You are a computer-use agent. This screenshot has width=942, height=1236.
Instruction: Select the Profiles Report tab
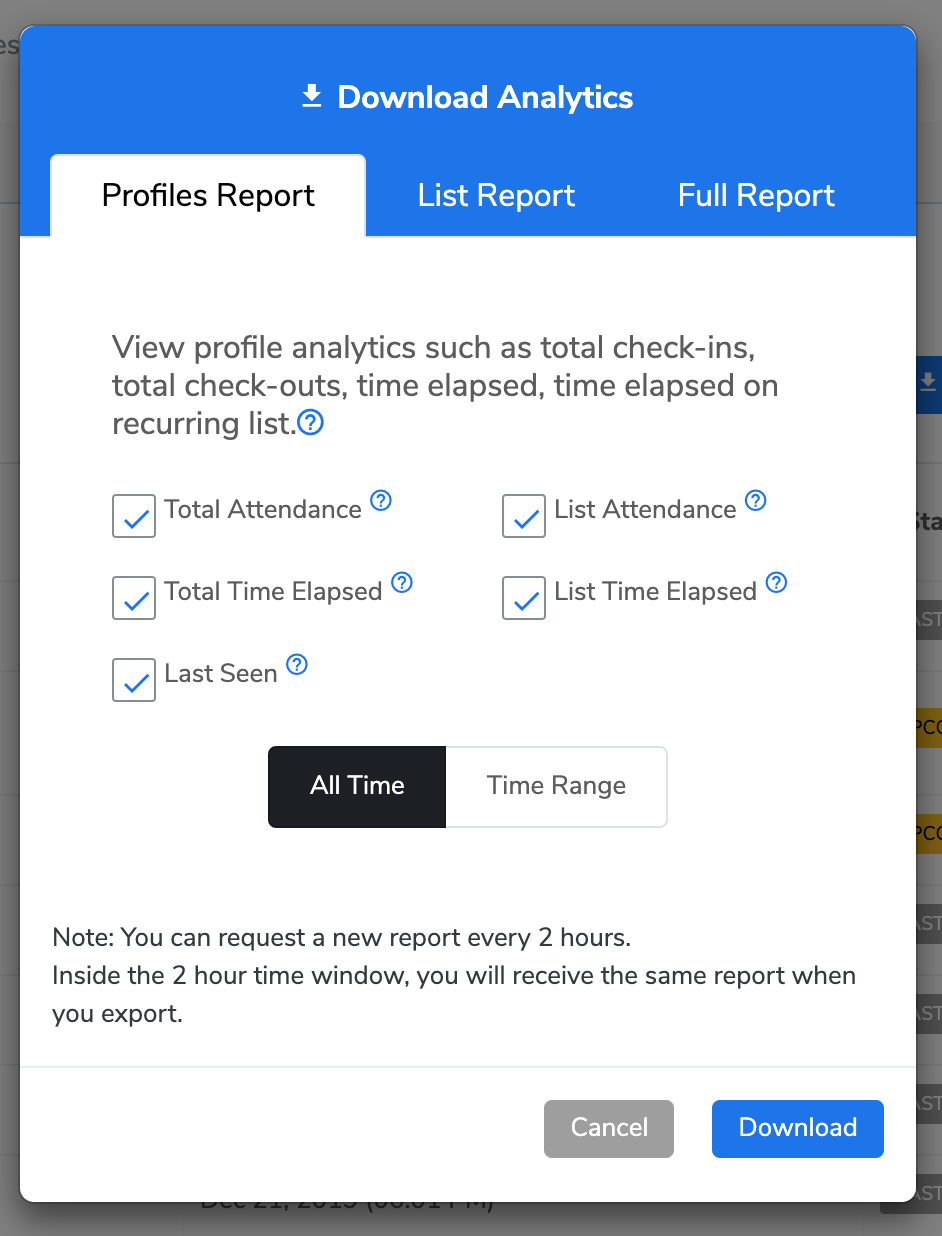(x=208, y=195)
